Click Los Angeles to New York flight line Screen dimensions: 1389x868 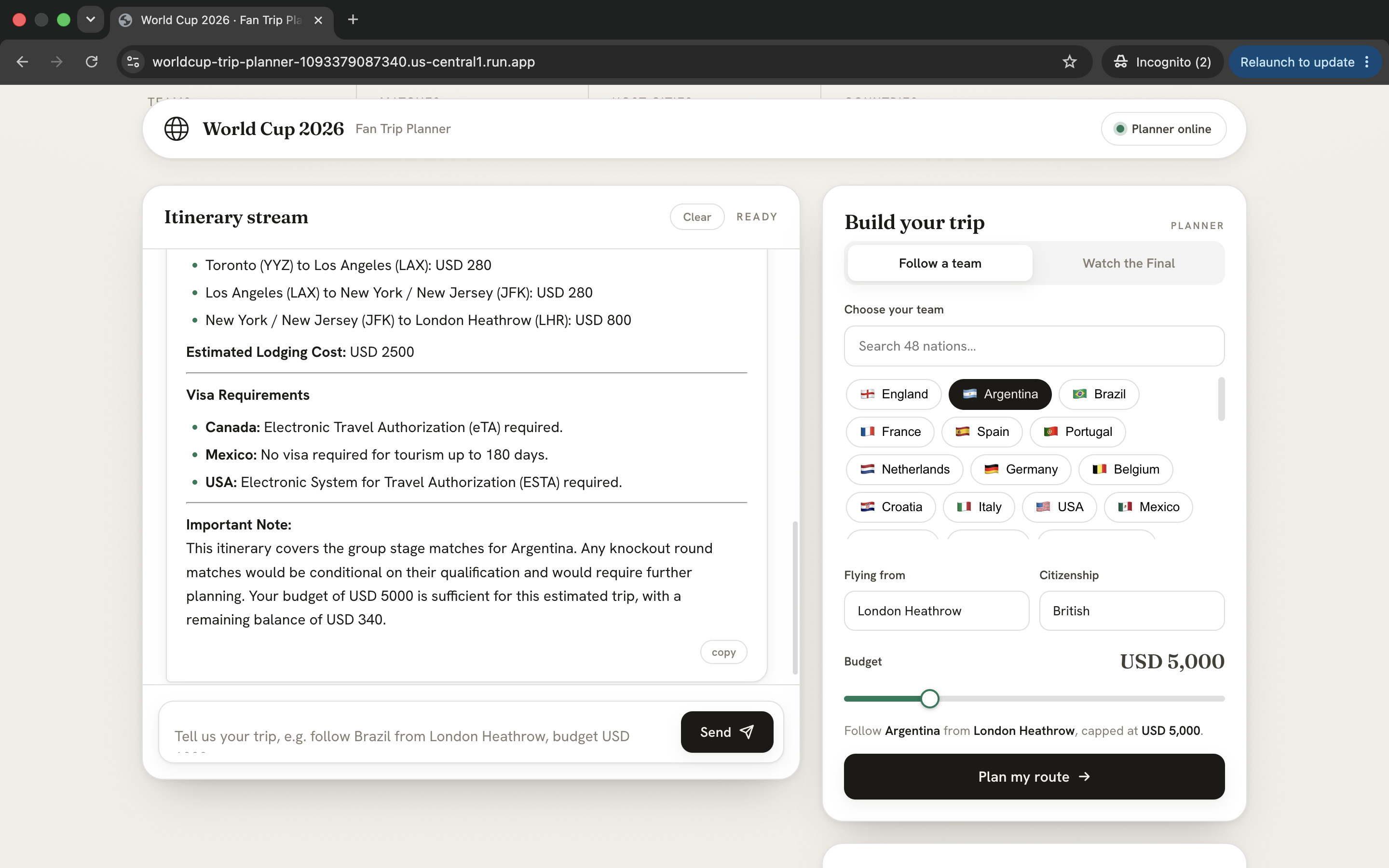point(398,293)
